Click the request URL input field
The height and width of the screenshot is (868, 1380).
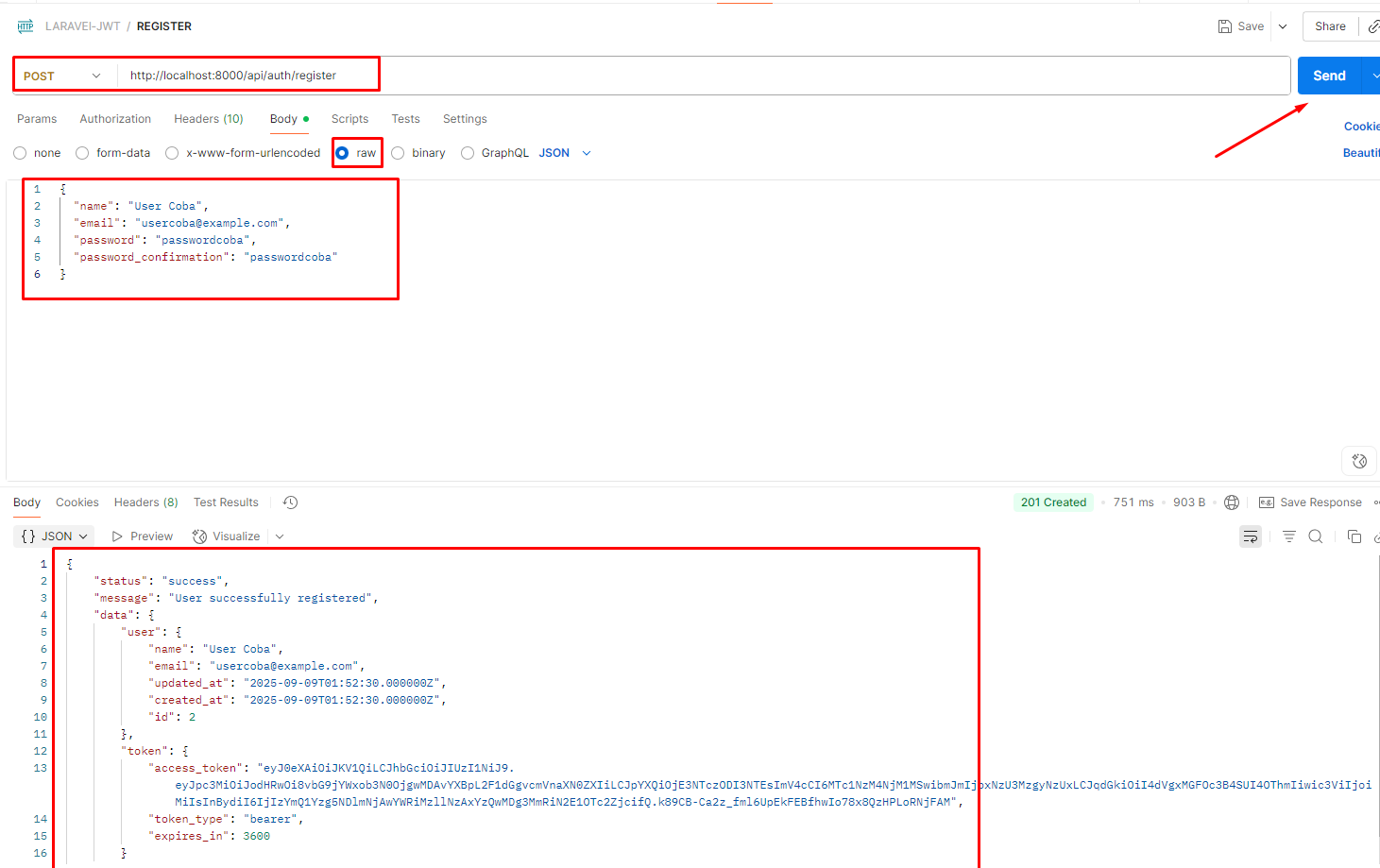(699, 76)
